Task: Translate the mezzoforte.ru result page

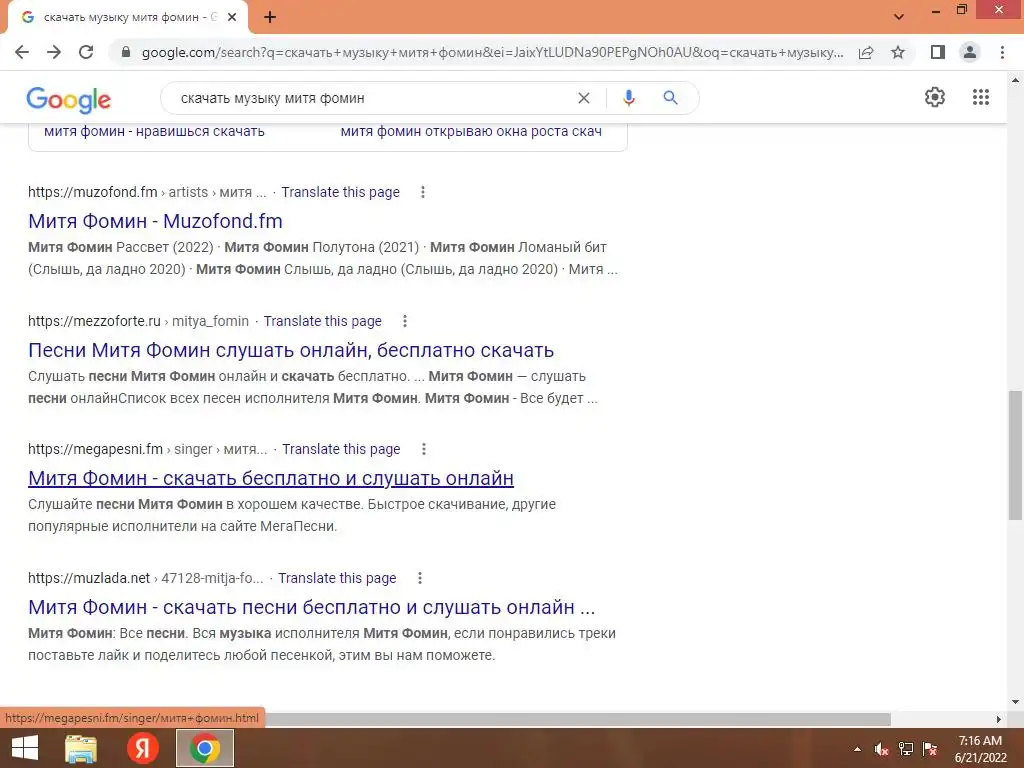Action: pos(323,321)
